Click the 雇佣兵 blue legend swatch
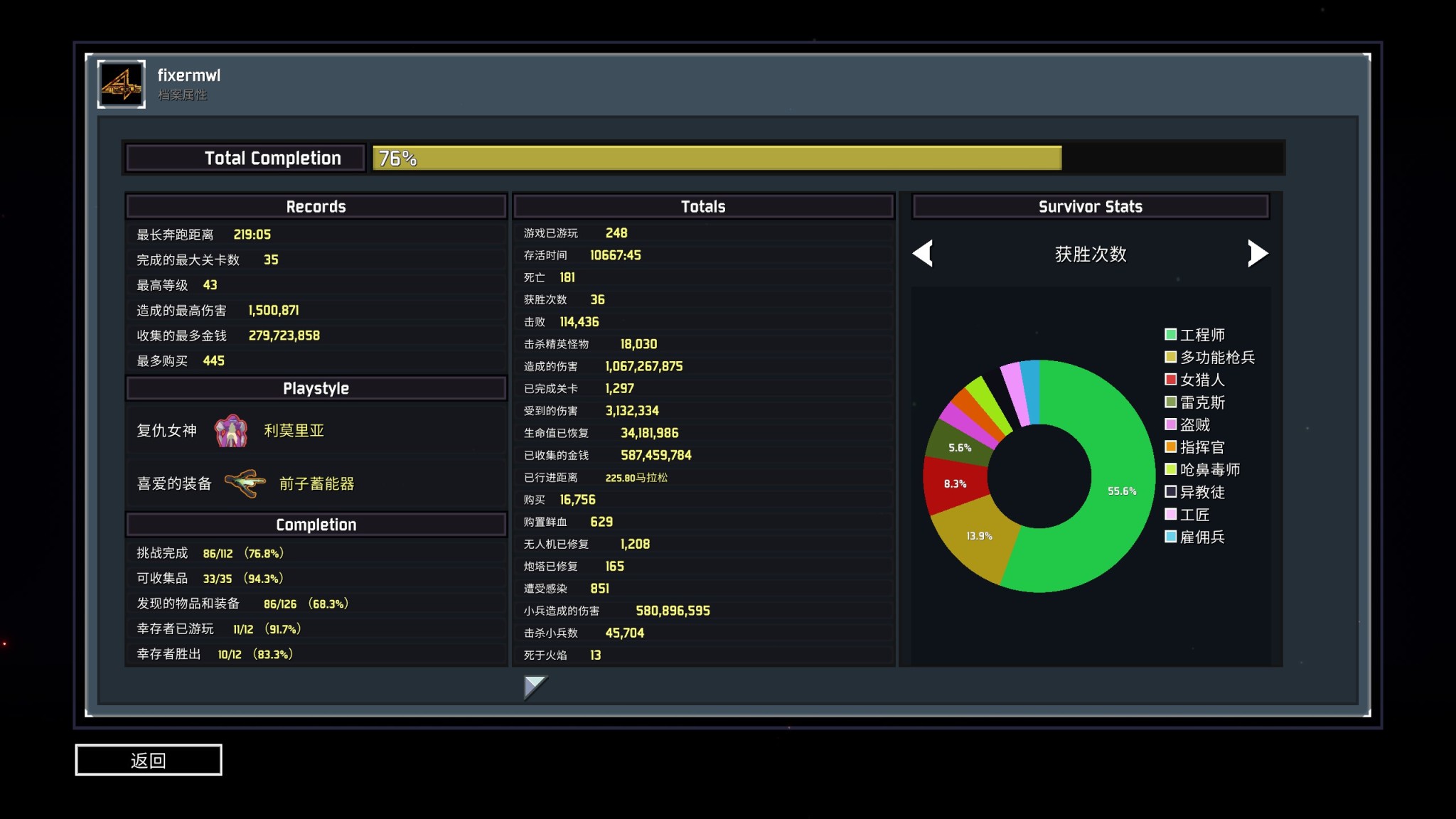 [x=1170, y=537]
